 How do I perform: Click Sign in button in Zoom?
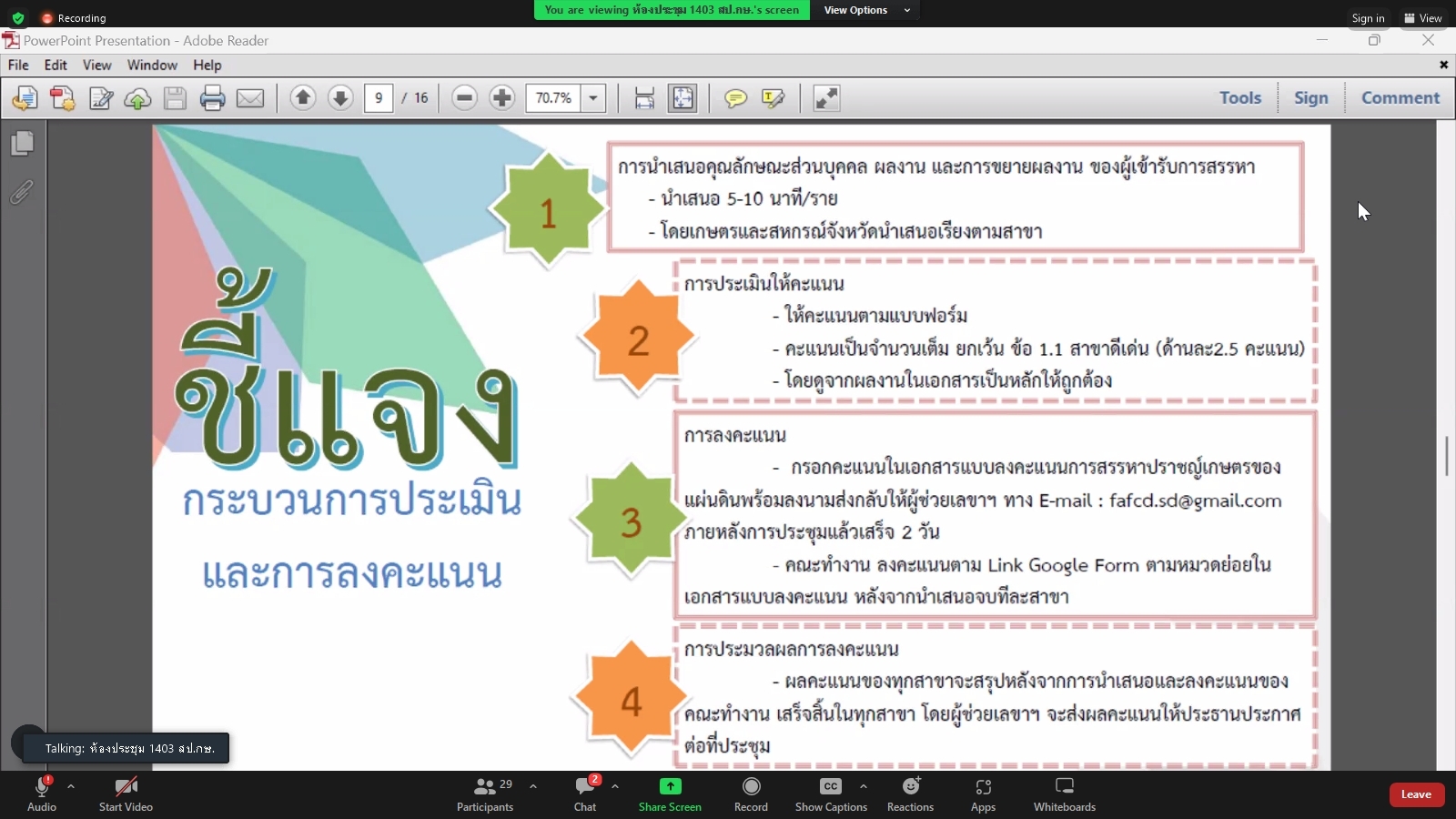[x=1368, y=18]
